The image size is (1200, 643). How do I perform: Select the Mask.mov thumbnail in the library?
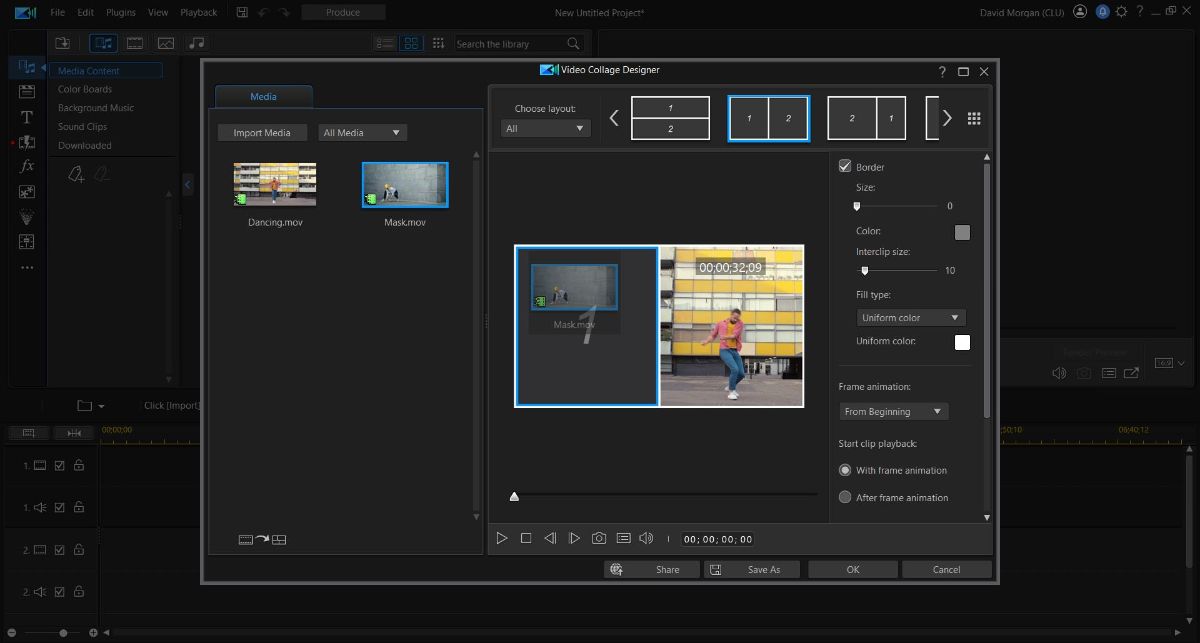pyautogui.click(x=404, y=184)
